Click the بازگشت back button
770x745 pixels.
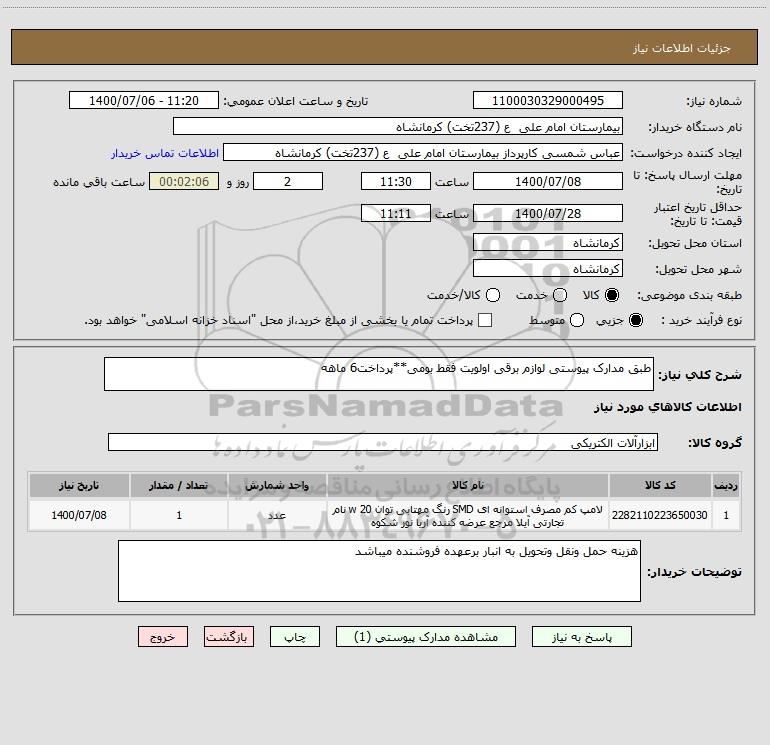tap(229, 637)
